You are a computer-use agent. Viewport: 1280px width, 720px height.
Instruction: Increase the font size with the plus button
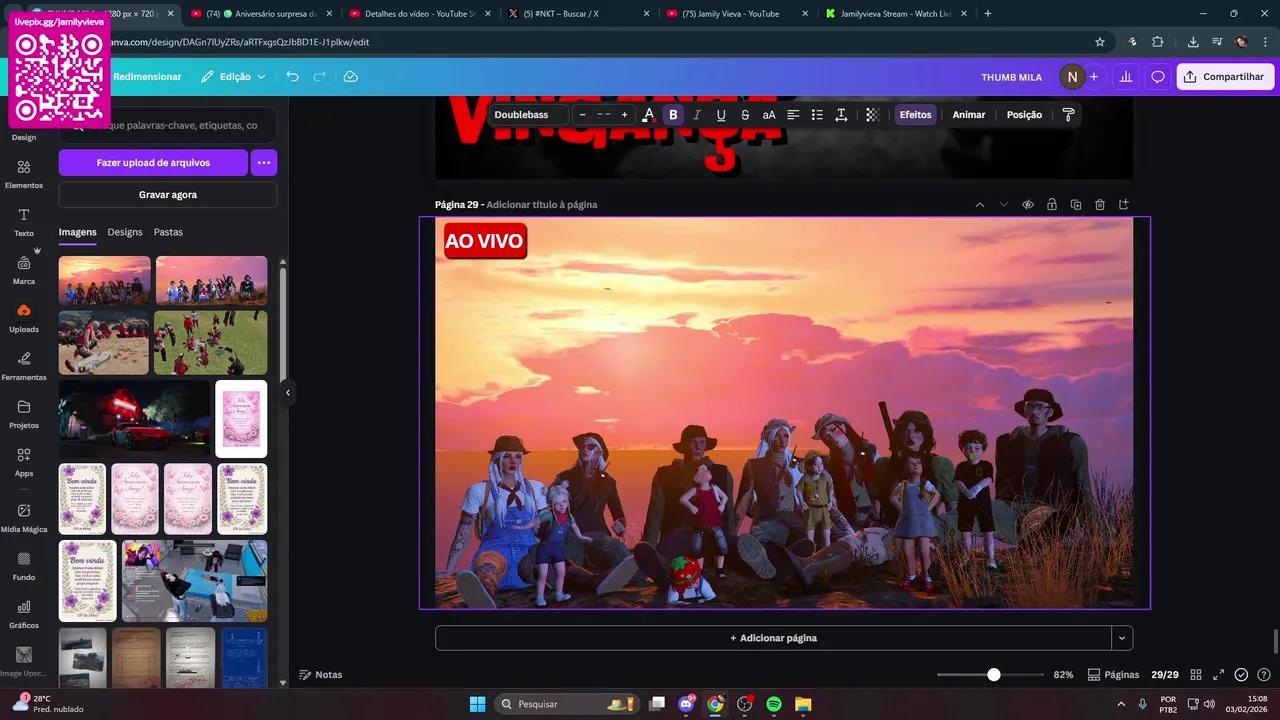(x=625, y=115)
